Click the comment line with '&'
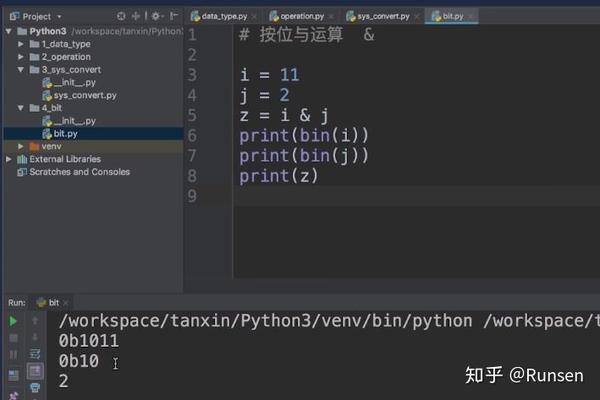This screenshot has width=600, height=400. 307,34
